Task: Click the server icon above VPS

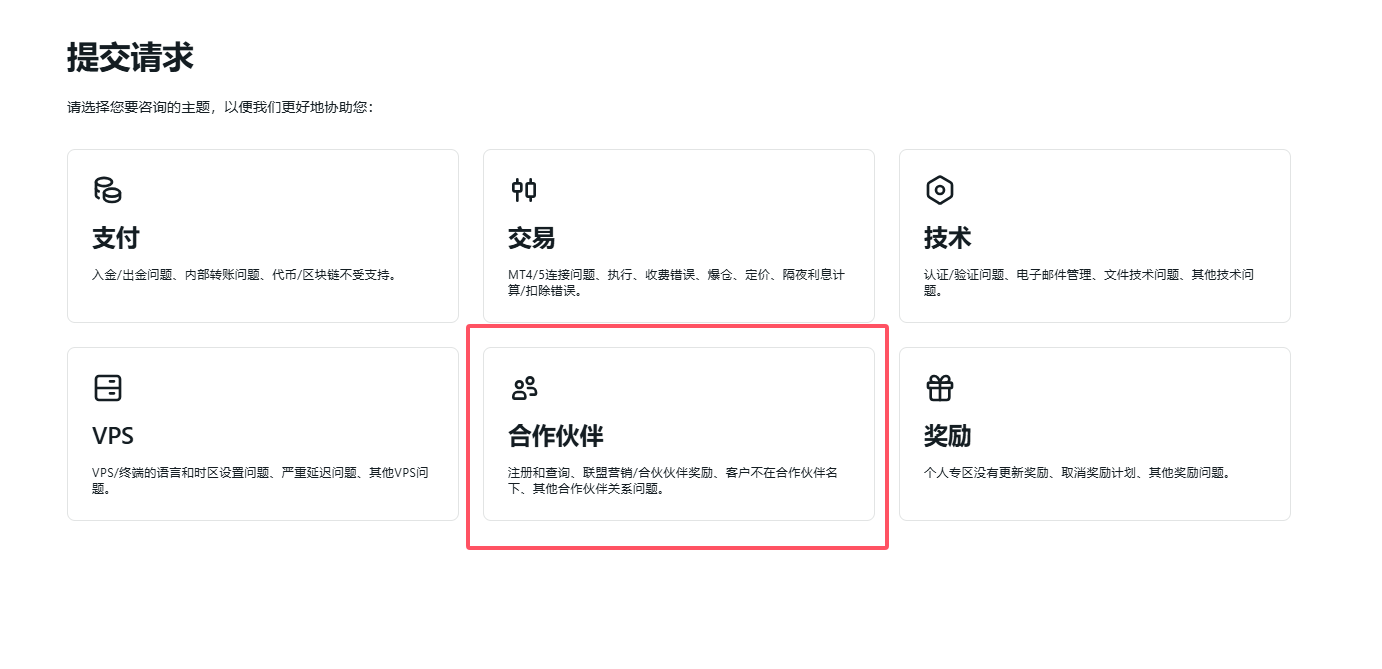Action: 107,388
